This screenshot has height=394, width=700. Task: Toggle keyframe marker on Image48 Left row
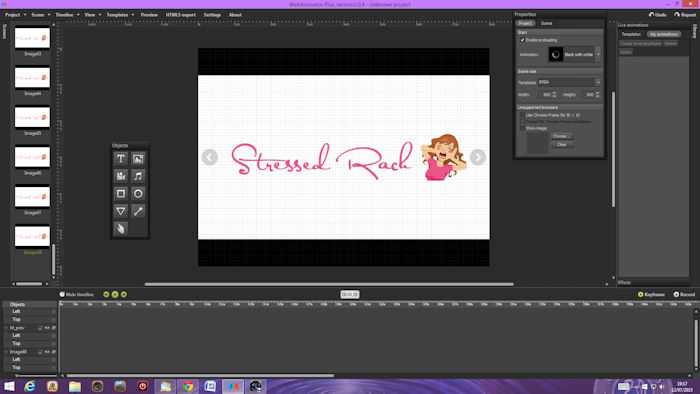[x=54, y=360]
